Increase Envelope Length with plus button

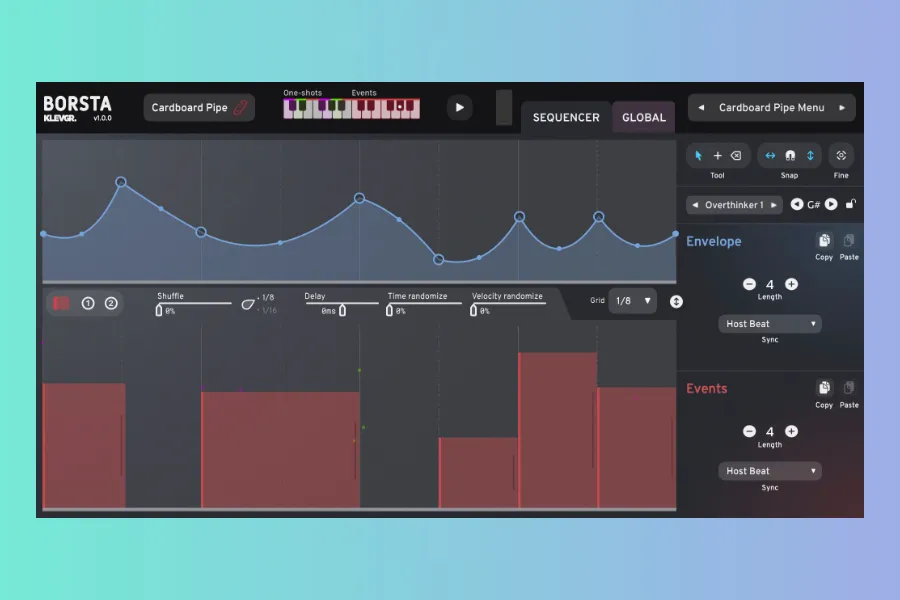click(791, 284)
